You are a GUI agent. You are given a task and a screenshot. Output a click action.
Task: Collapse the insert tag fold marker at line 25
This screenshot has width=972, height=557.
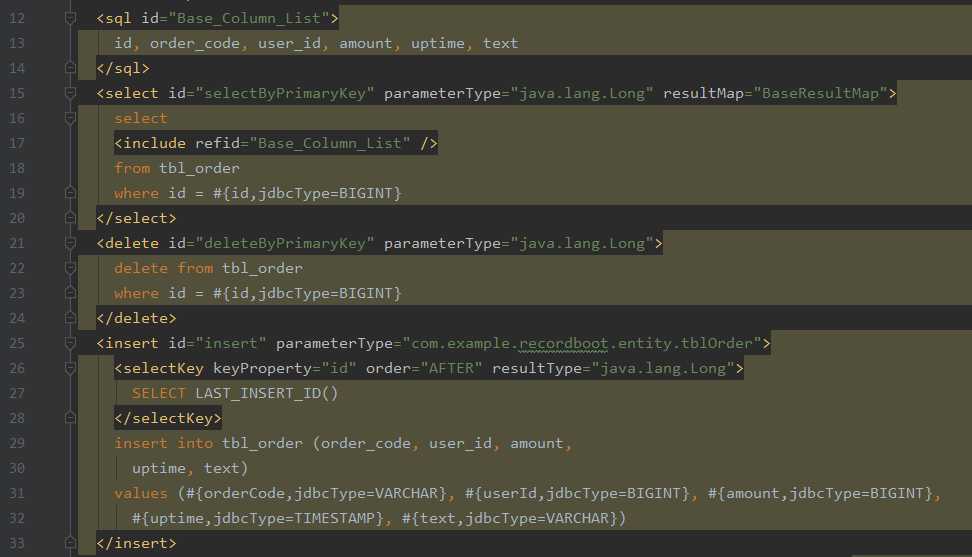point(70,343)
